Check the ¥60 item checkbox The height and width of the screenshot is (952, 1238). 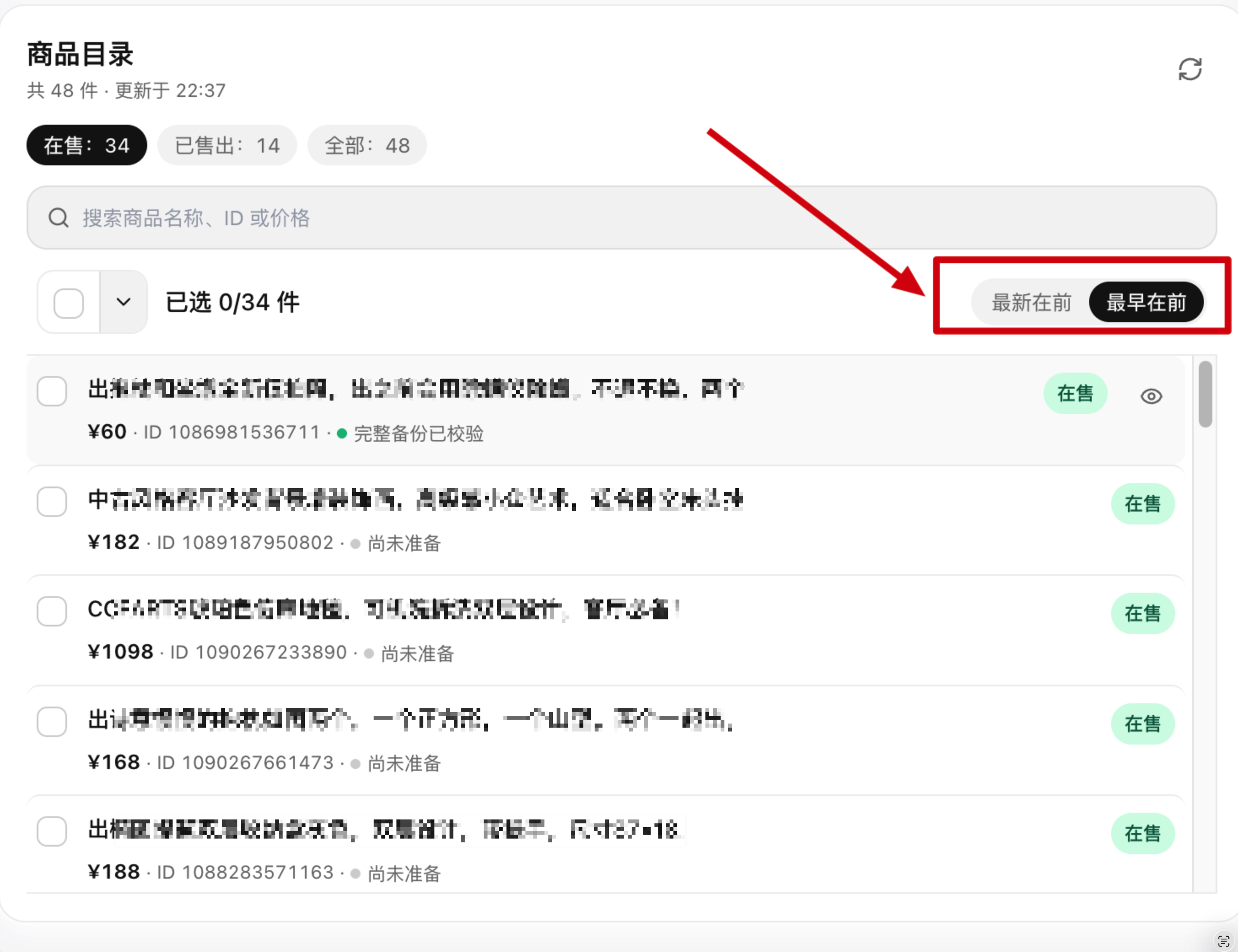pos(51,392)
